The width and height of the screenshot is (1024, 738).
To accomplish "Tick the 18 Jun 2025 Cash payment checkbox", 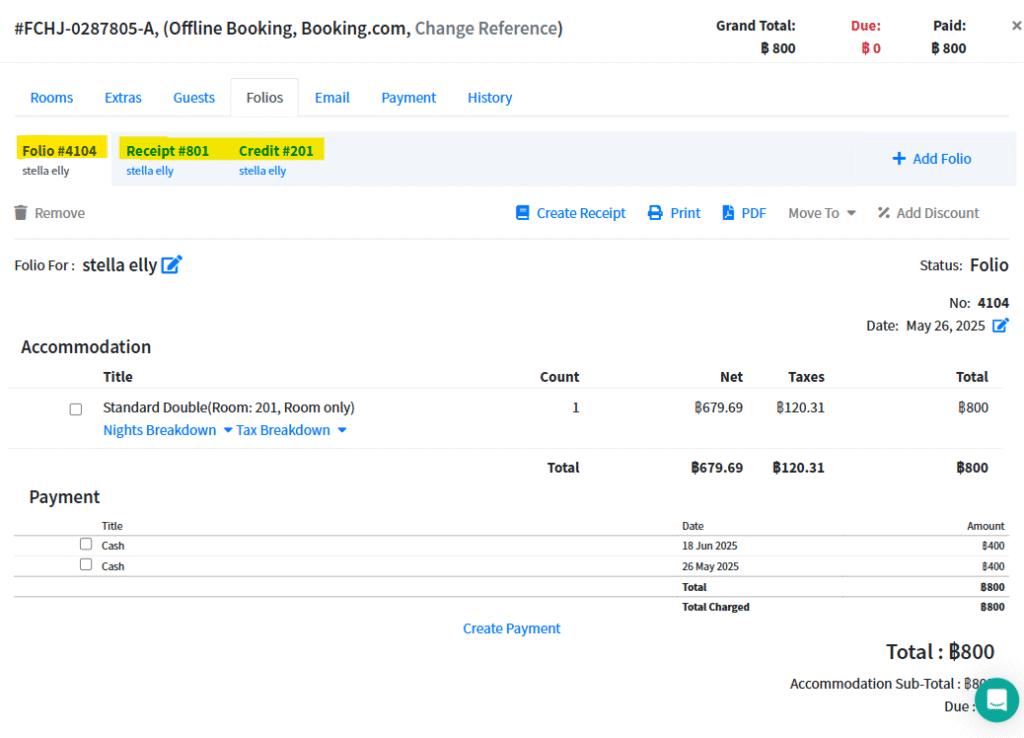I will (86, 544).
